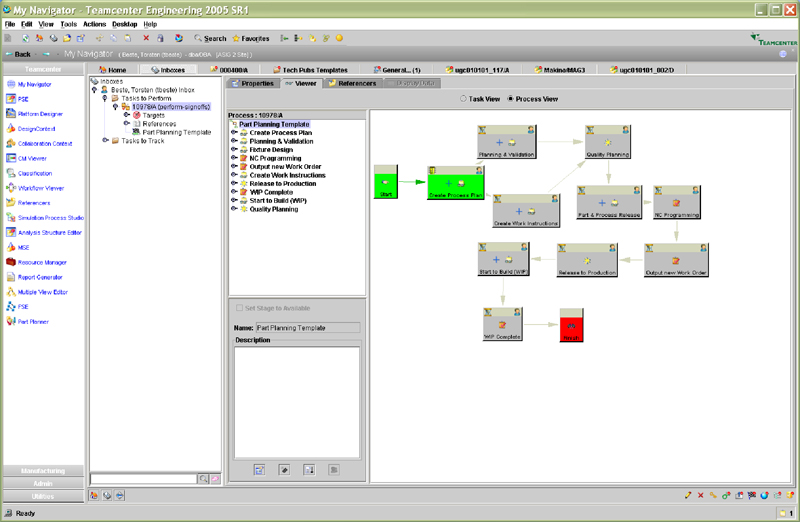Open Classification application
This screenshot has height=522, width=800.
[29, 173]
